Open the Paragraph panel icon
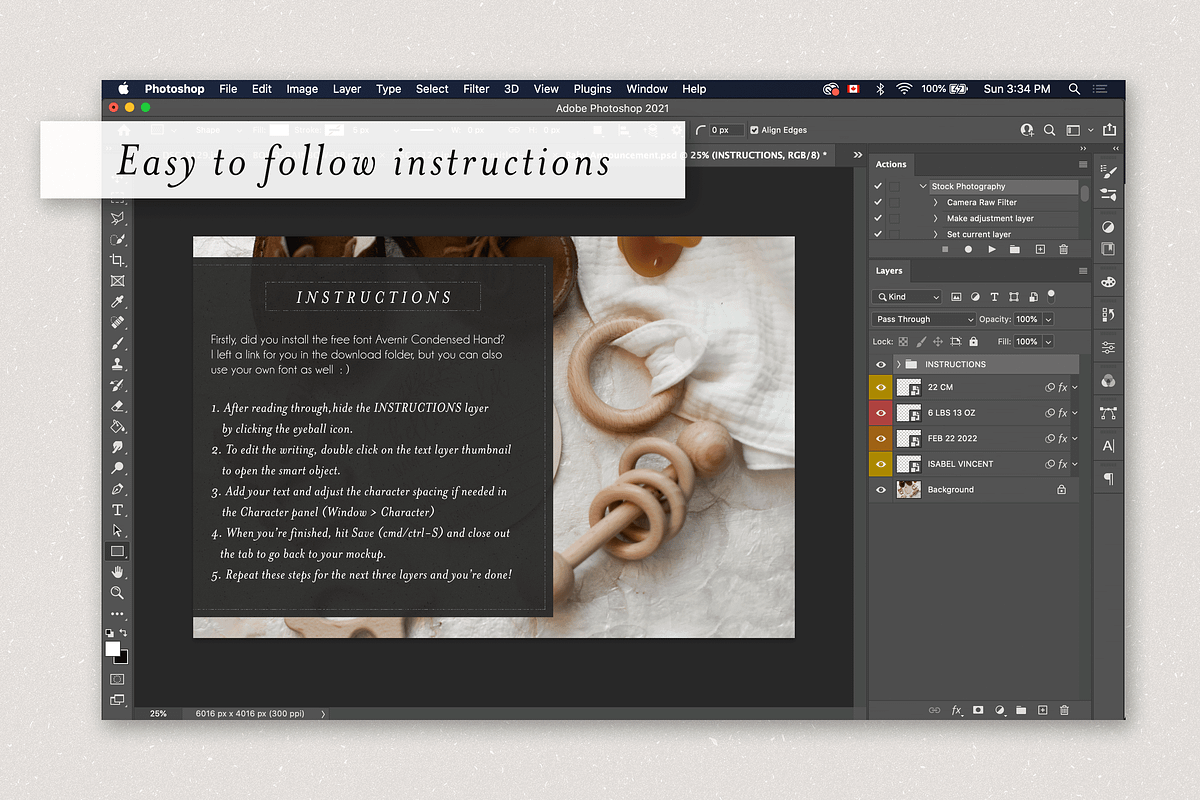This screenshot has height=800, width=1200. [x=1109, y=479]
